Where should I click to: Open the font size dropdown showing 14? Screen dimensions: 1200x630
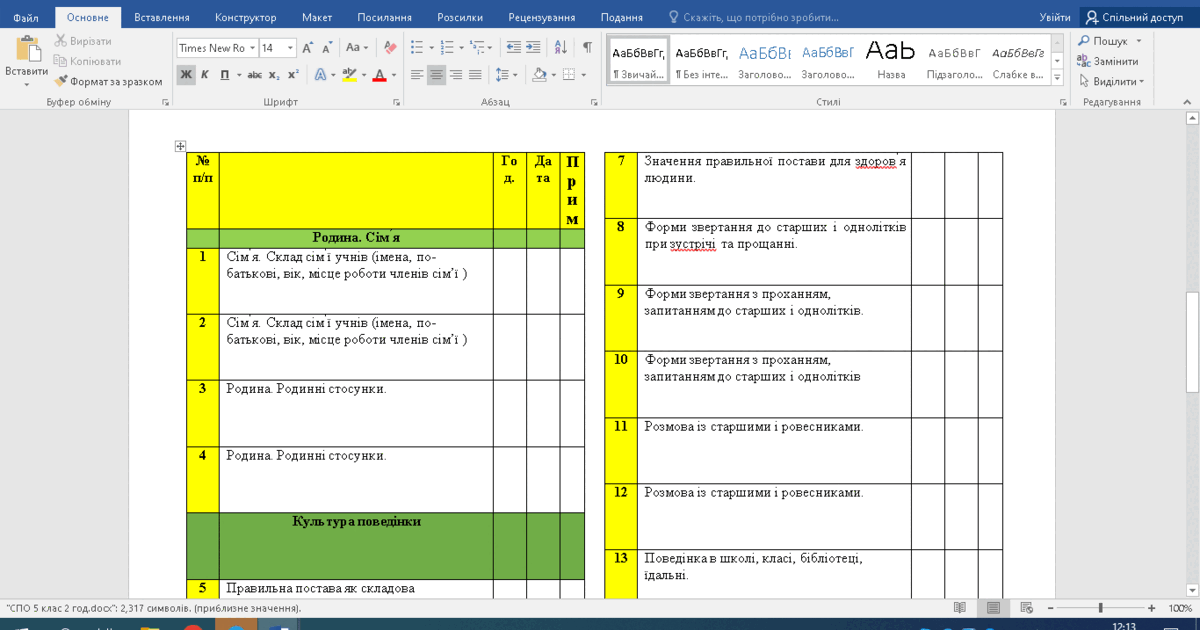[x=291, y=48]
